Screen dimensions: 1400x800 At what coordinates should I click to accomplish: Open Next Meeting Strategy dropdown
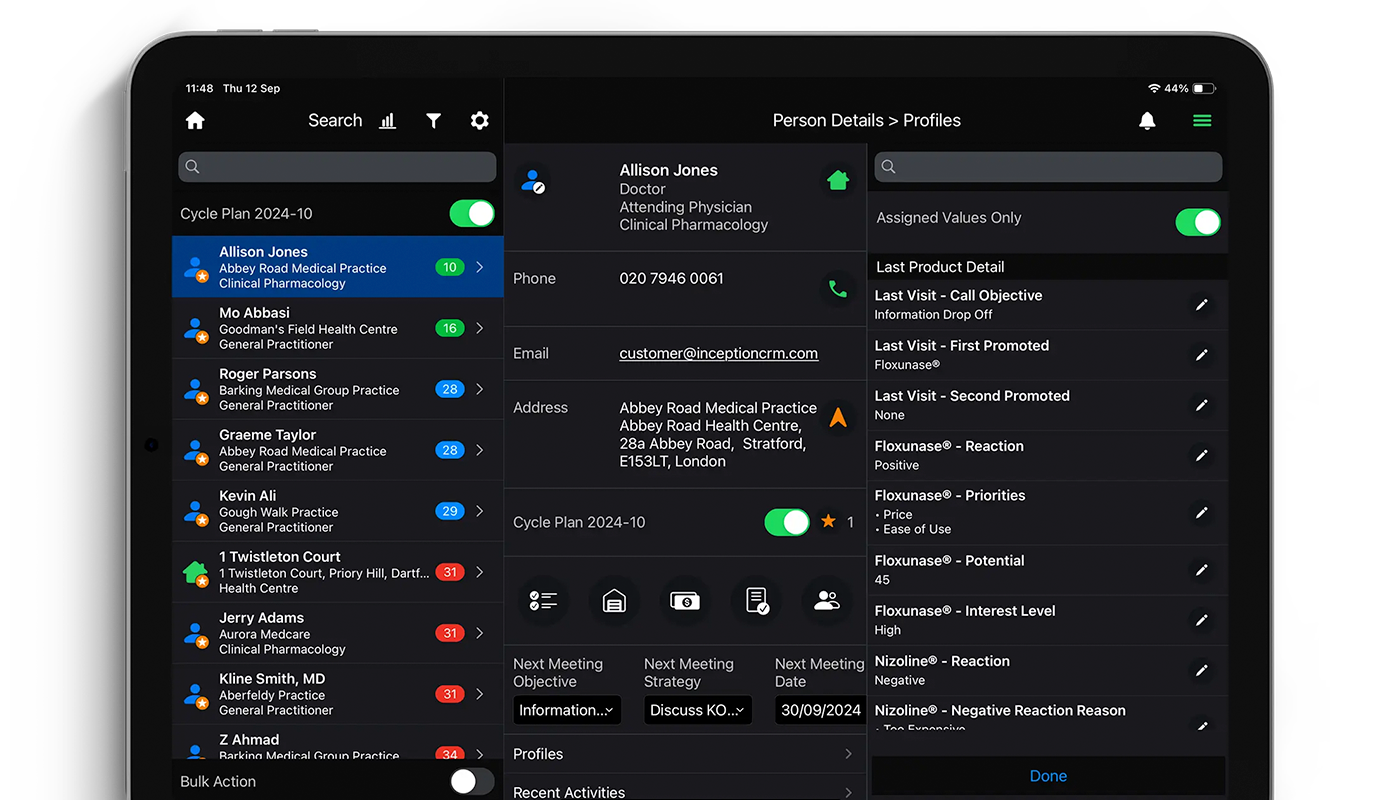point(697,710)
